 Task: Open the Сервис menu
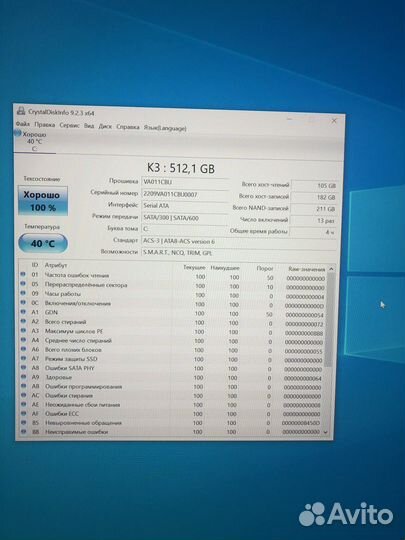point(69,125)
